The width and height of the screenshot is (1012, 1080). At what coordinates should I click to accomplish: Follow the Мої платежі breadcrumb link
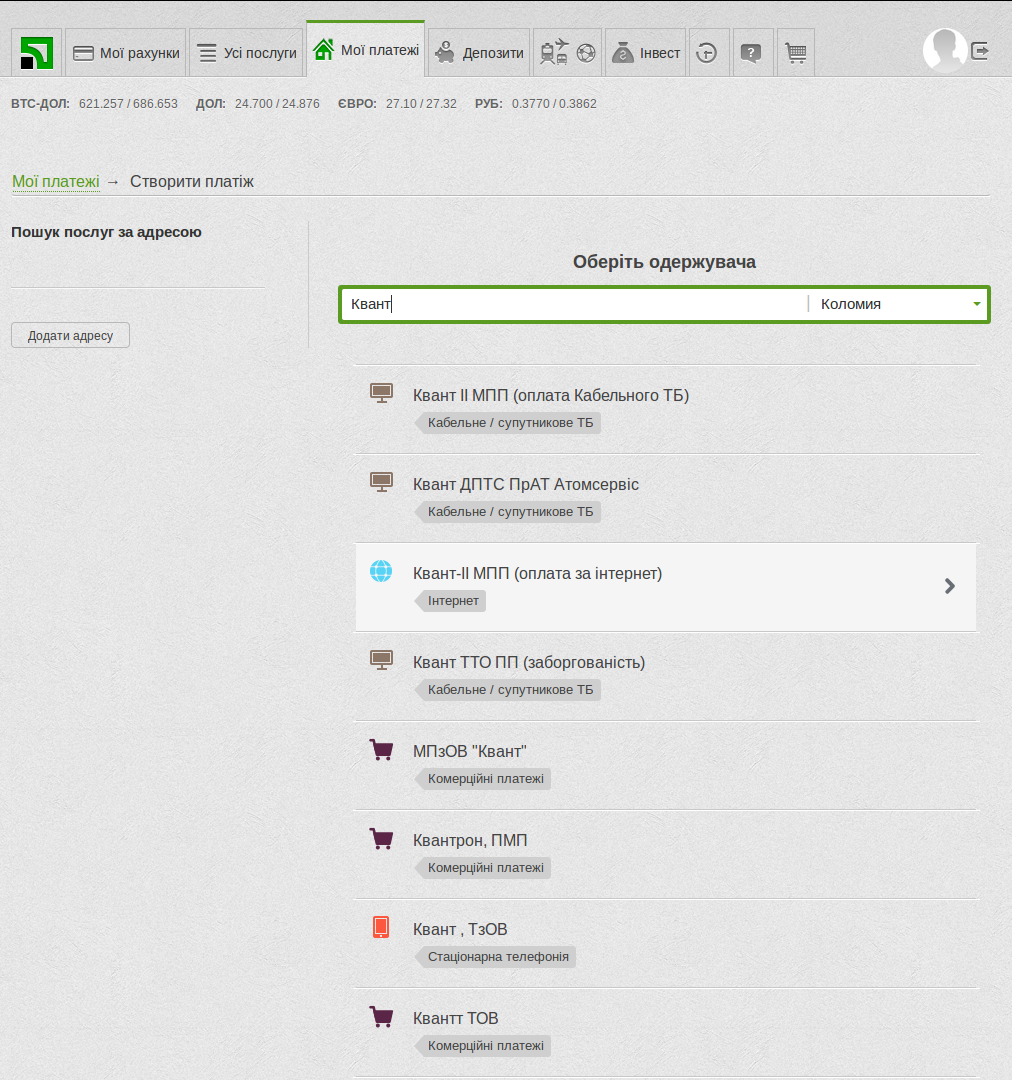pos(55,182)
